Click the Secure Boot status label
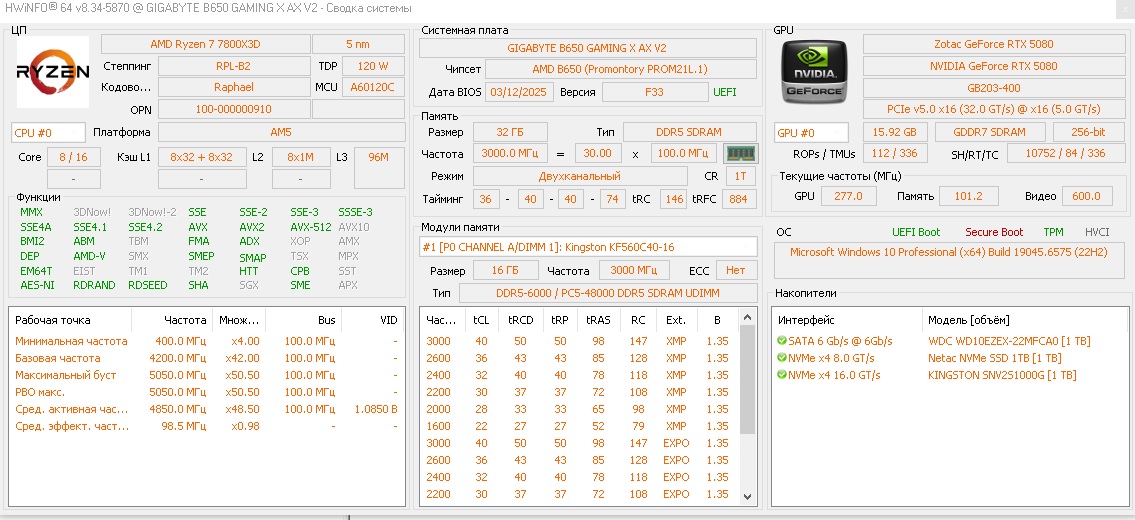 point(994,232)
